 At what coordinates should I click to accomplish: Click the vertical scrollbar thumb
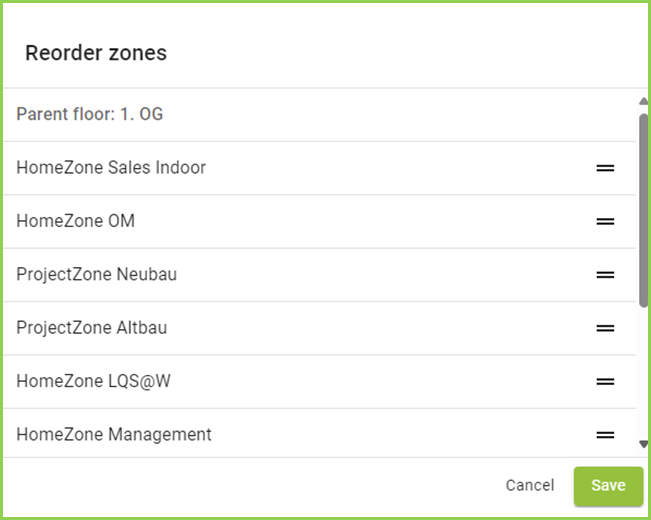pos(643,208)
